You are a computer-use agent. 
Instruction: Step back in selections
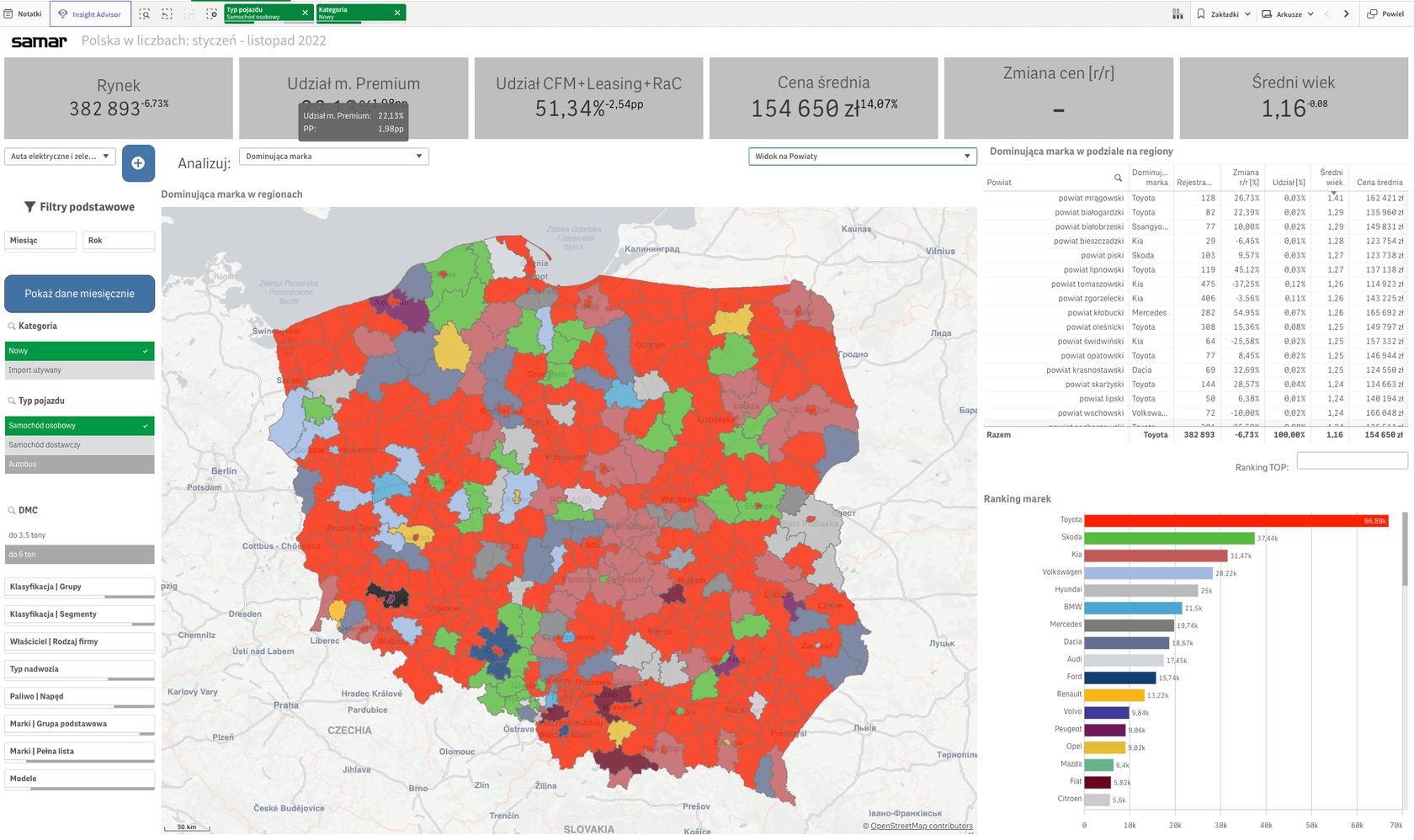(167, 13)
